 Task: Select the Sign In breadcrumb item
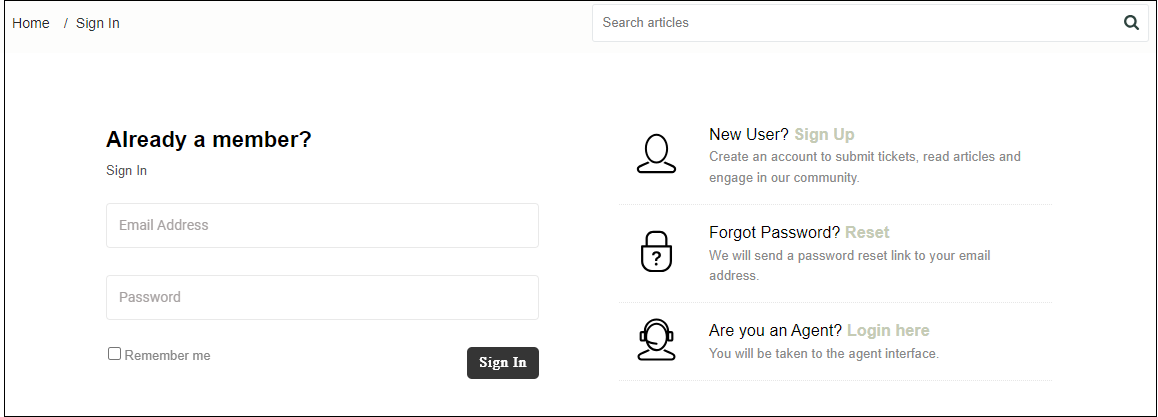pyautogui.click(x=97, y=24)
